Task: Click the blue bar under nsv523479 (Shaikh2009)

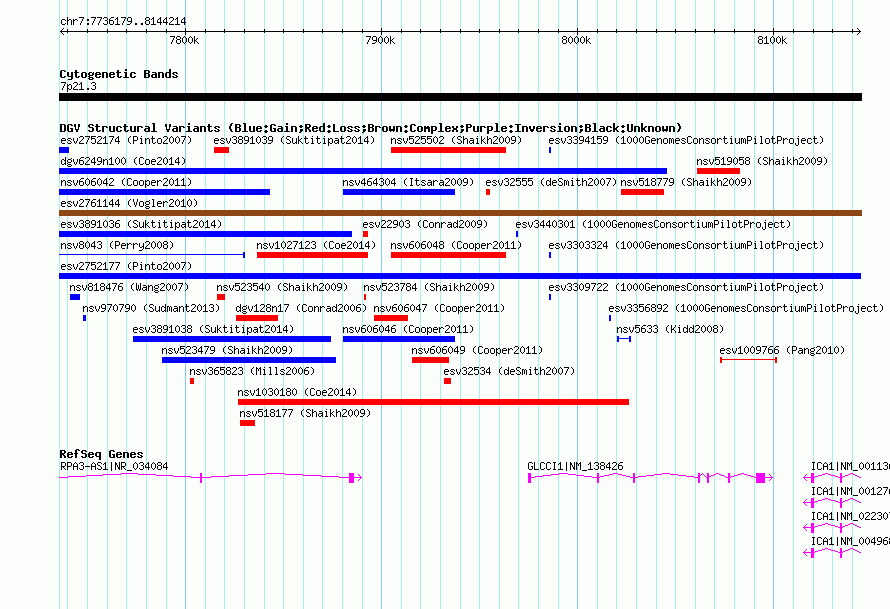Action: (249, 360)
